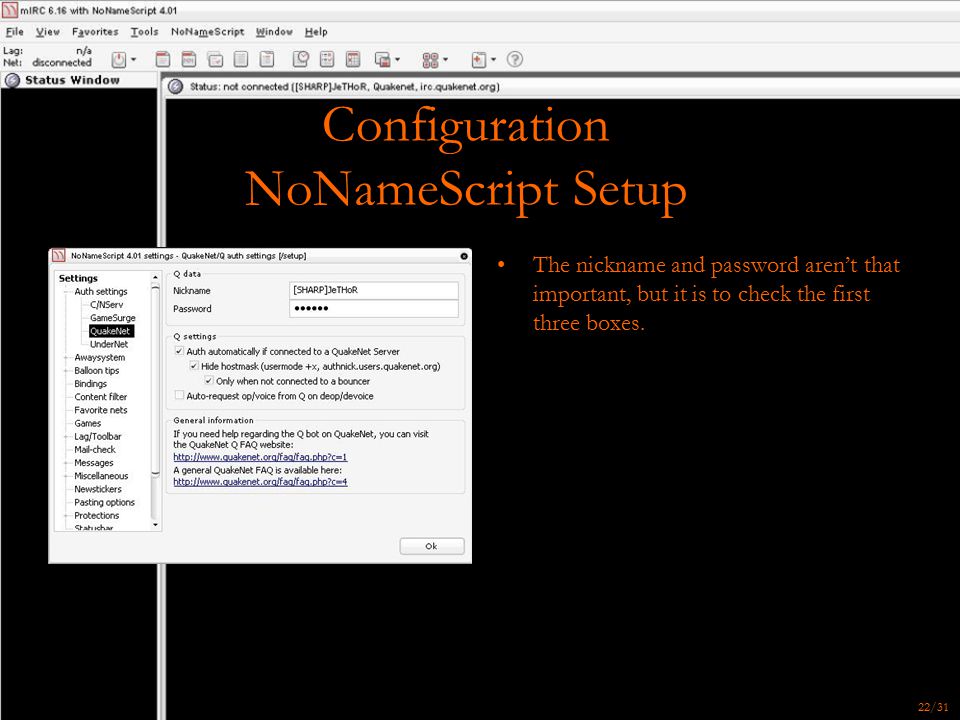960x720 pixels.
Task: Enable 'Auto-request op/voice from Q' checkbox
Action: click(179, 396)
